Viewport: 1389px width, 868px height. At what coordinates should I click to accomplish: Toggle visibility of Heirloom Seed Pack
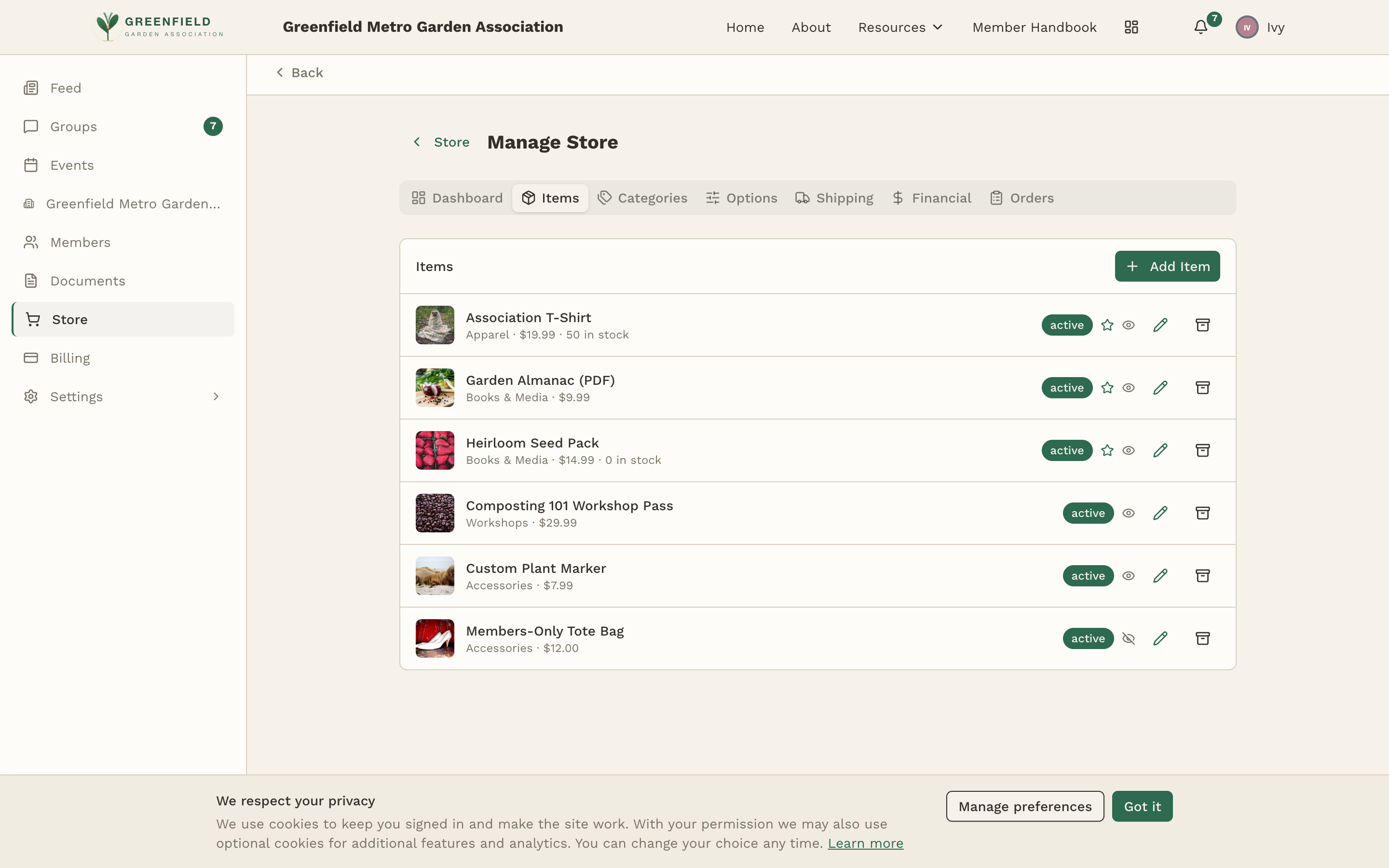pyautogui.click(x=1129, y=450)
